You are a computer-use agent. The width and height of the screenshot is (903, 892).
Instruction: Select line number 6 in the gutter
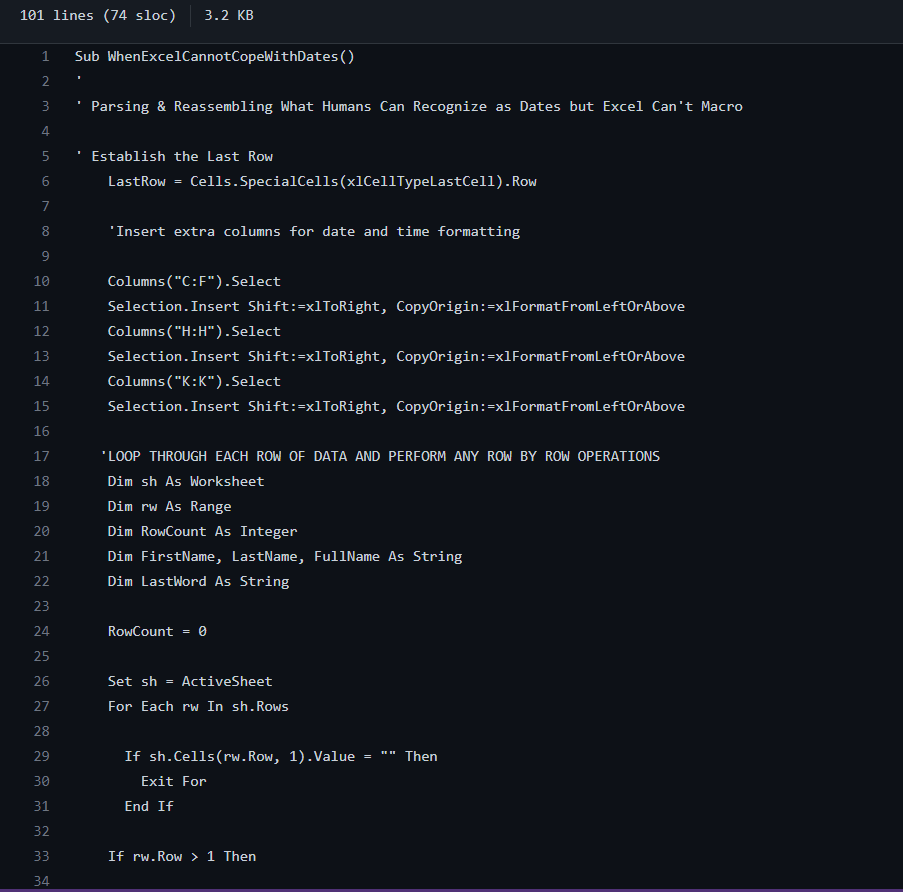tap(45, 181)
